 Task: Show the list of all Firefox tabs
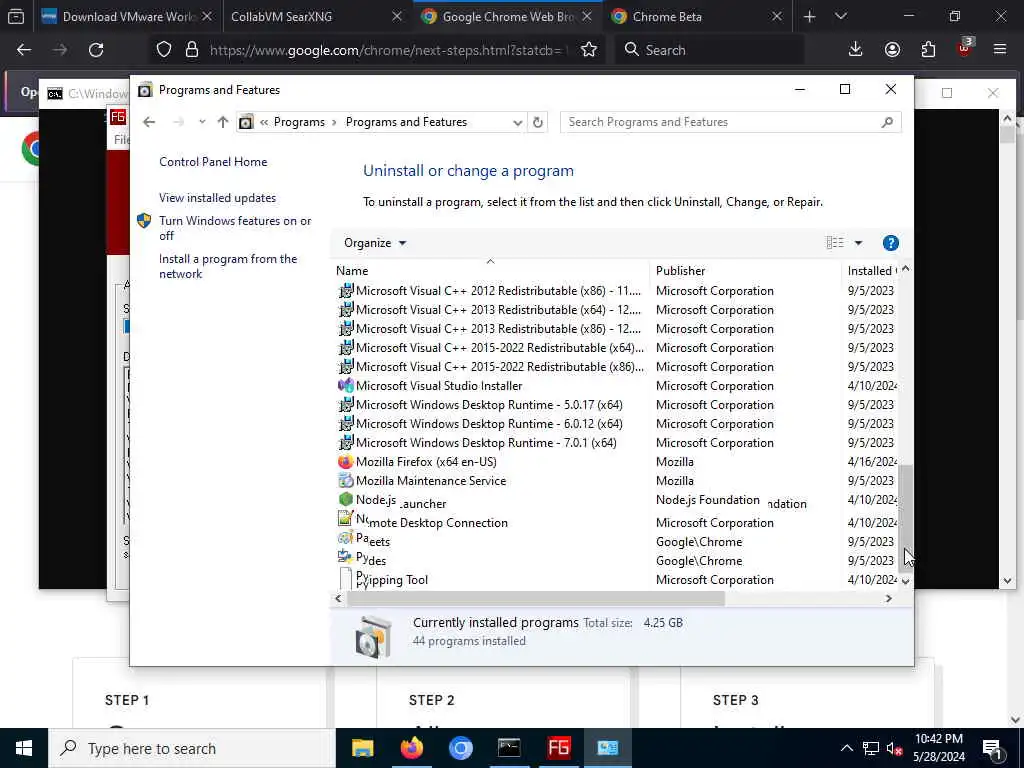click(840, 17)
